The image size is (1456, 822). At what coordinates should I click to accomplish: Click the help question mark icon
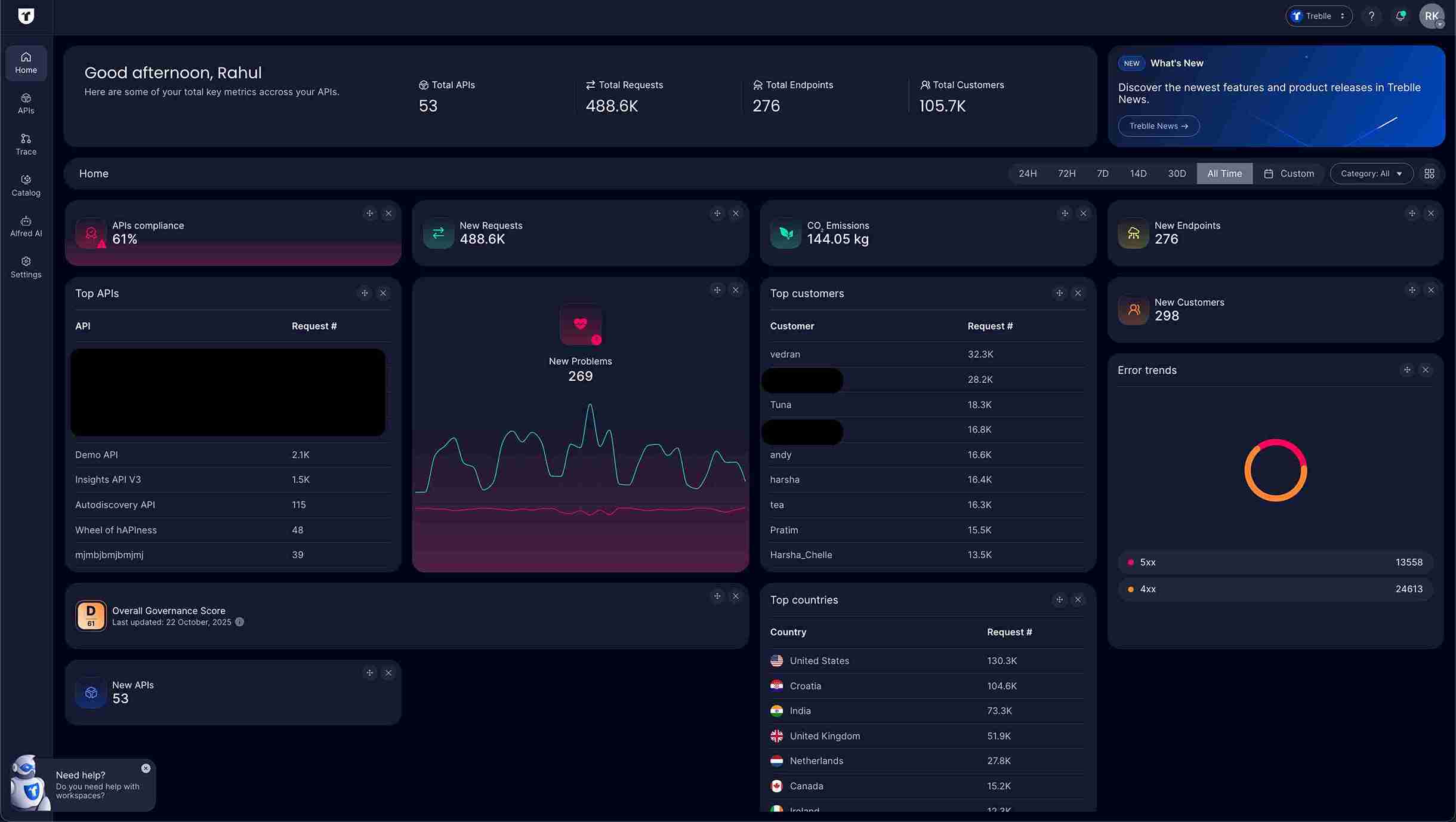pos(1371,16)
